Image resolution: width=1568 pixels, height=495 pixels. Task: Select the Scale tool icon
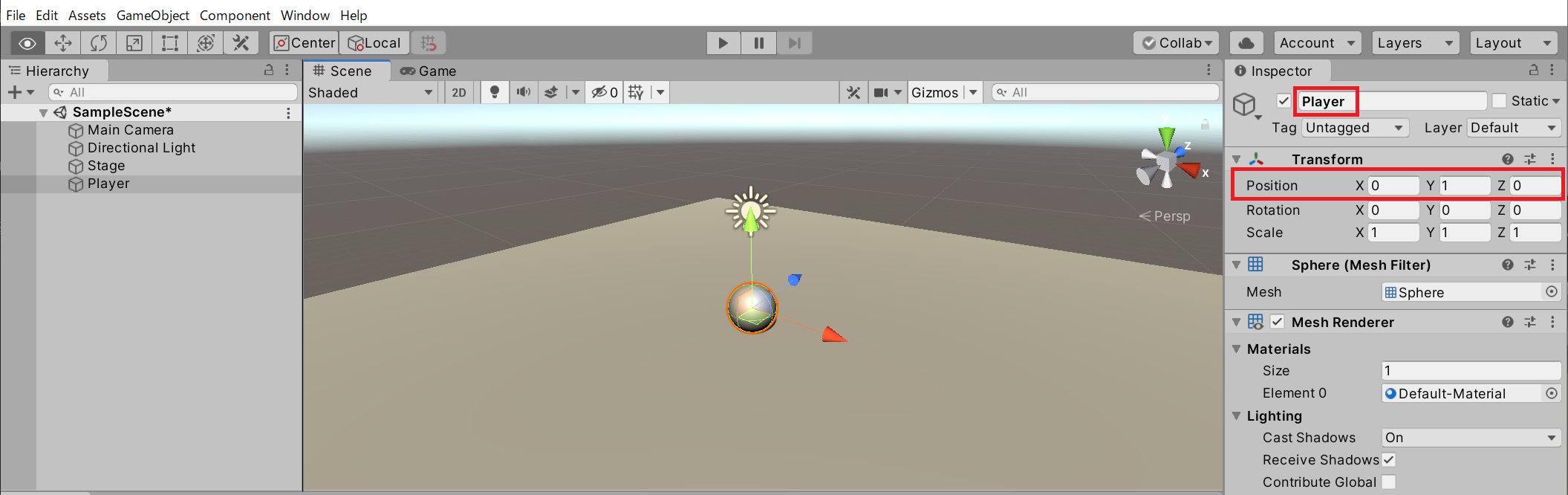[134, 43]
